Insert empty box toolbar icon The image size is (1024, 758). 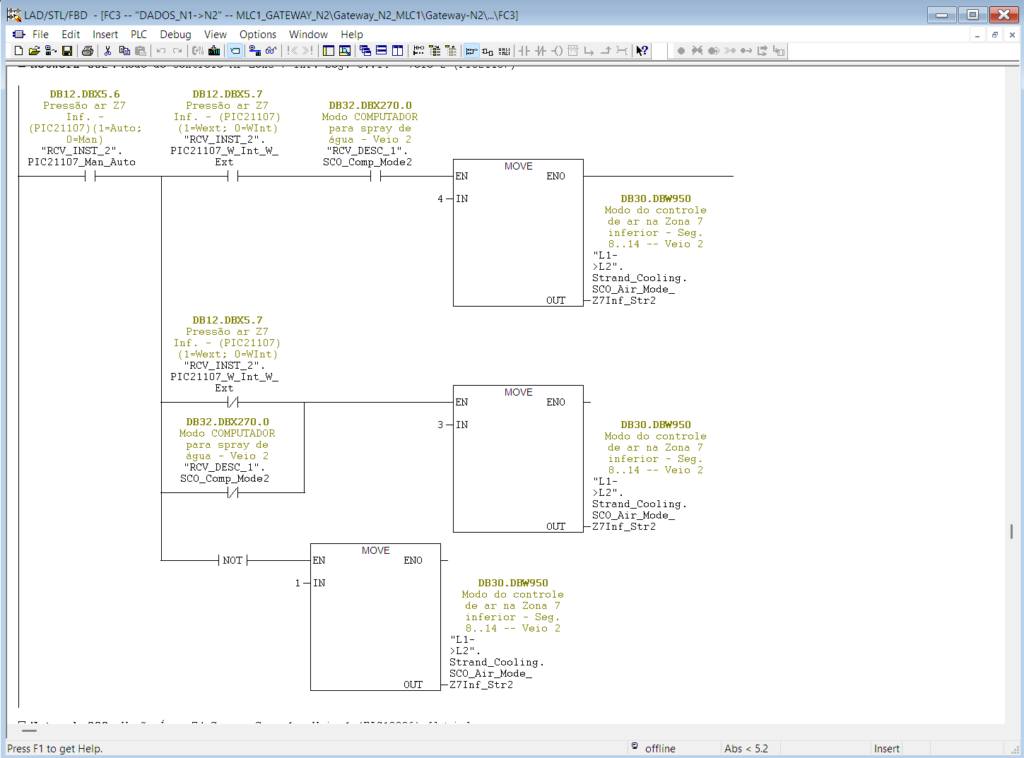pos(573,51)
